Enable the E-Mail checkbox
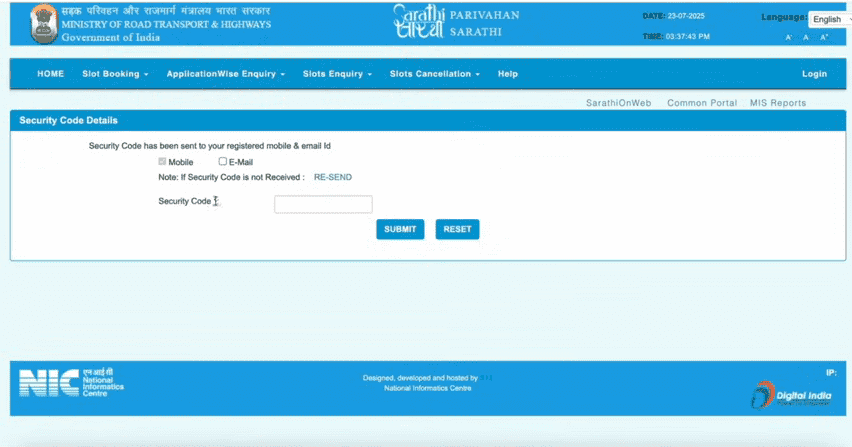The image size is (852, 447). [x=223, y=162]
